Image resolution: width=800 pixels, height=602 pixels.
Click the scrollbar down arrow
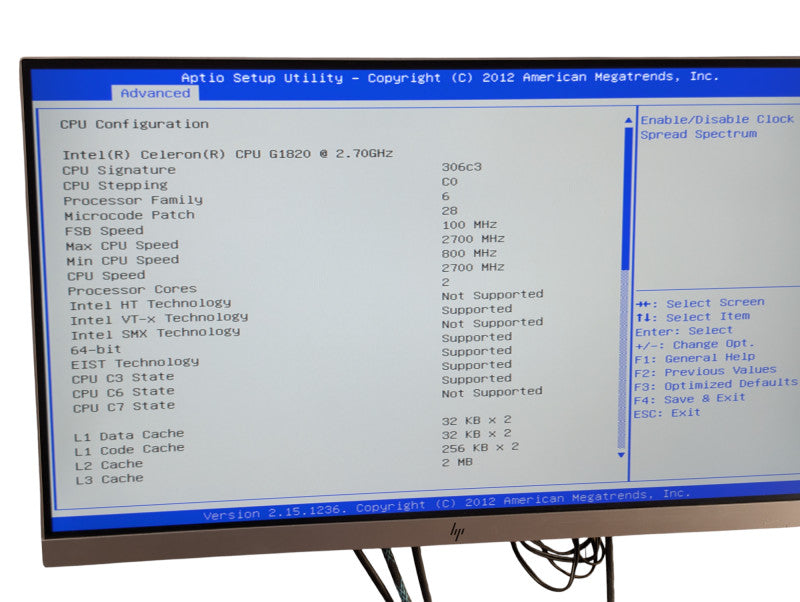point(621,455)
